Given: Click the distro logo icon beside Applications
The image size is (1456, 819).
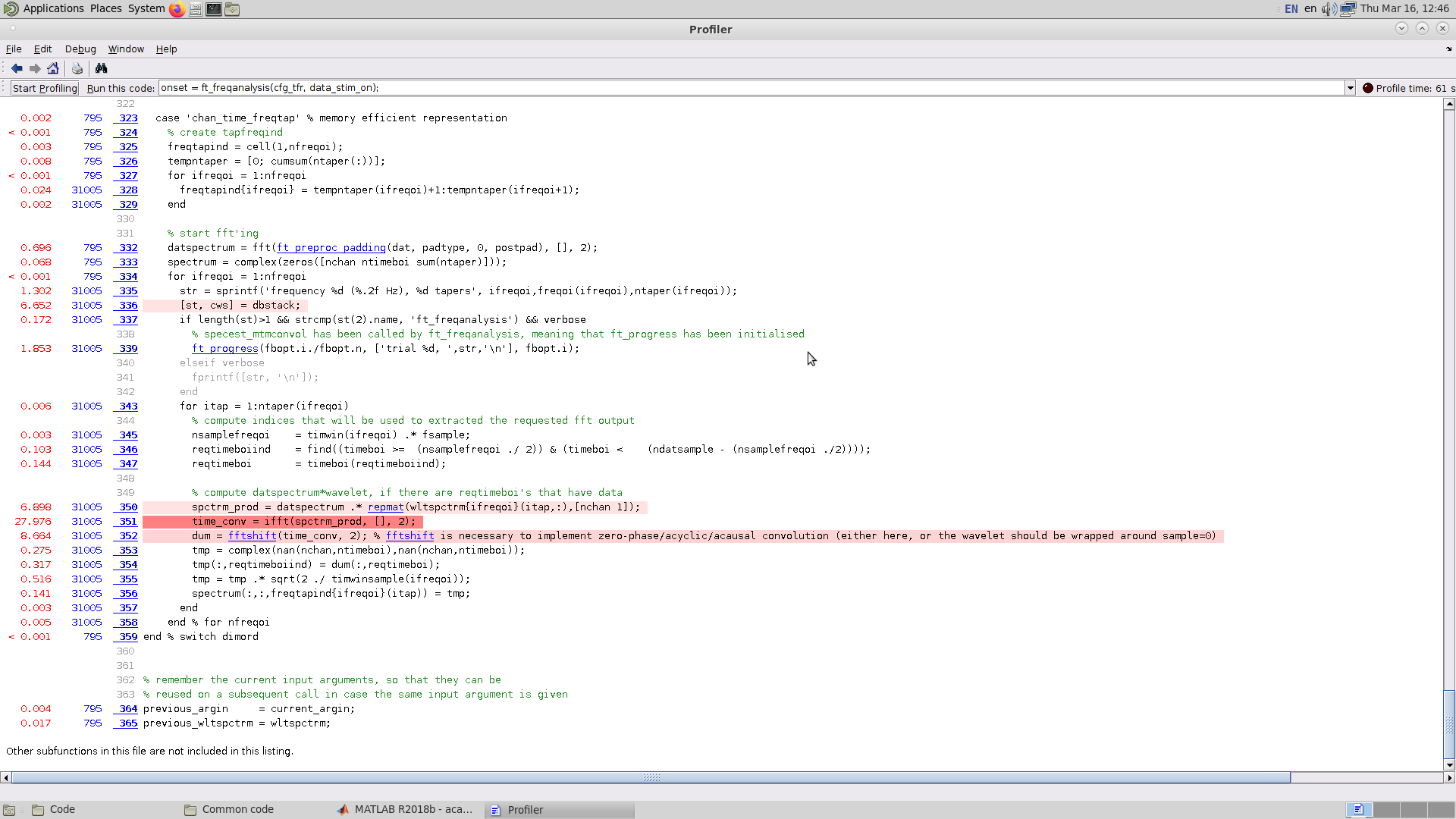Looking at the screenshot, I should [11, 9].
